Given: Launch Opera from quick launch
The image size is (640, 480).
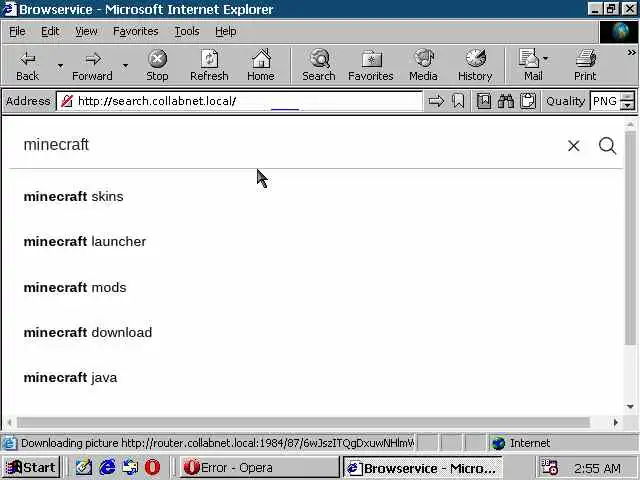Looking at the screenshot, I should click(153, 467).
